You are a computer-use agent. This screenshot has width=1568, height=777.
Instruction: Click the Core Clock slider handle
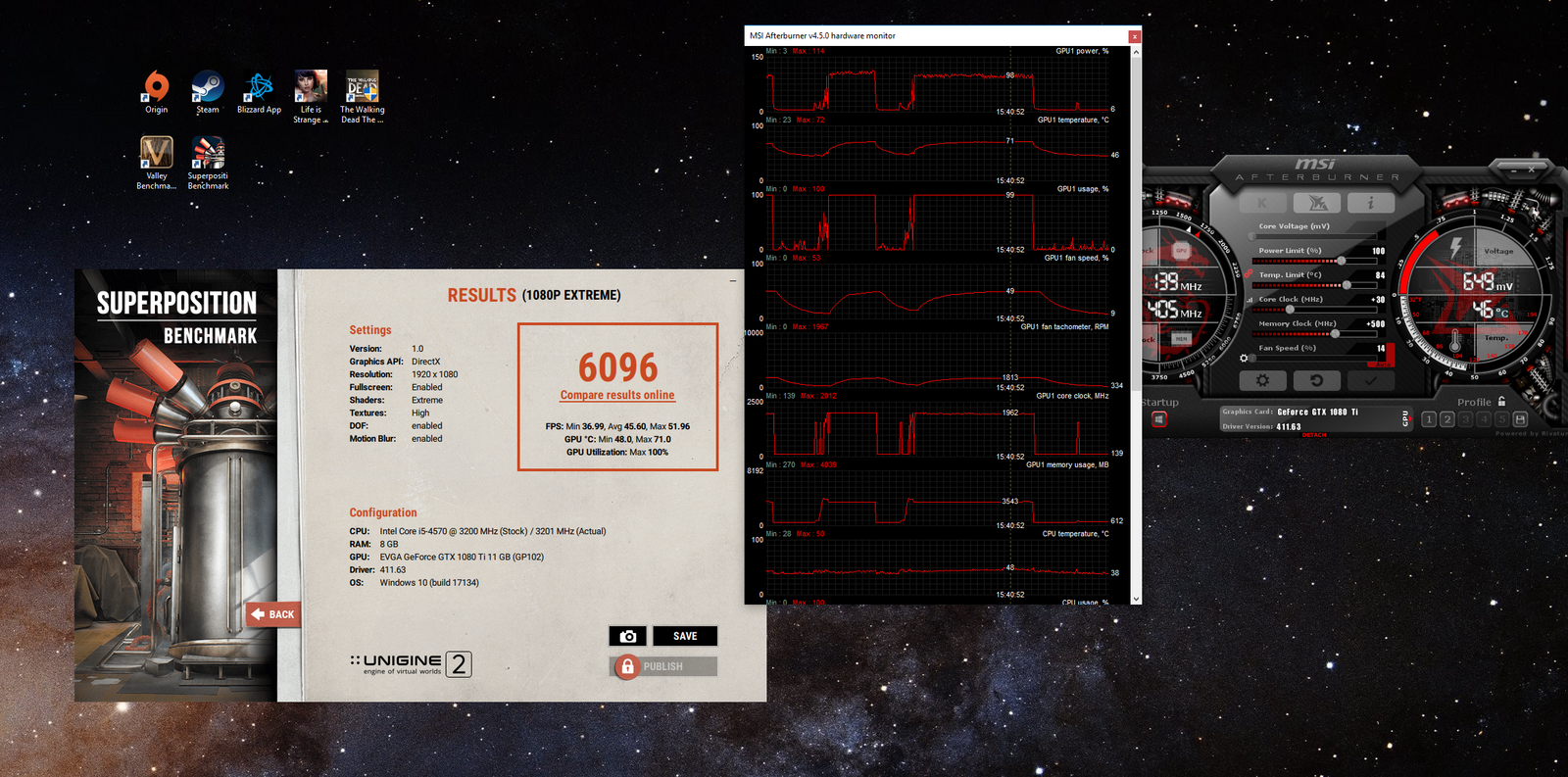point(1290,310)
